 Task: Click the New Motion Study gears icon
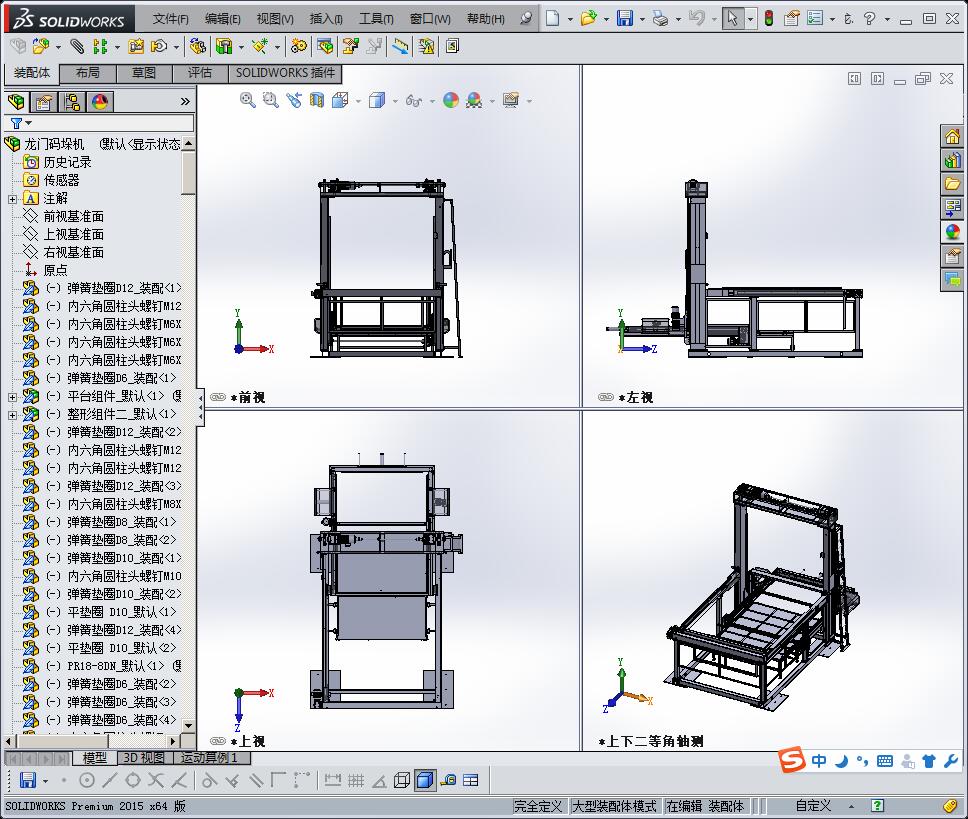pyautogui.click(x=299, y=46)
